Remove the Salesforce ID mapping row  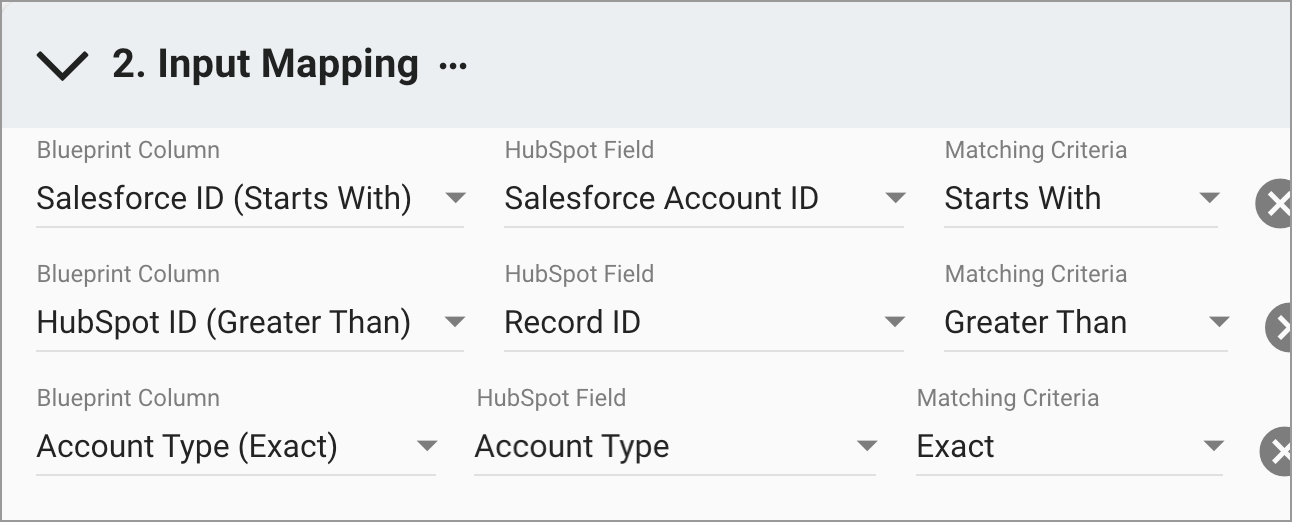click(x=1273, y=204)
